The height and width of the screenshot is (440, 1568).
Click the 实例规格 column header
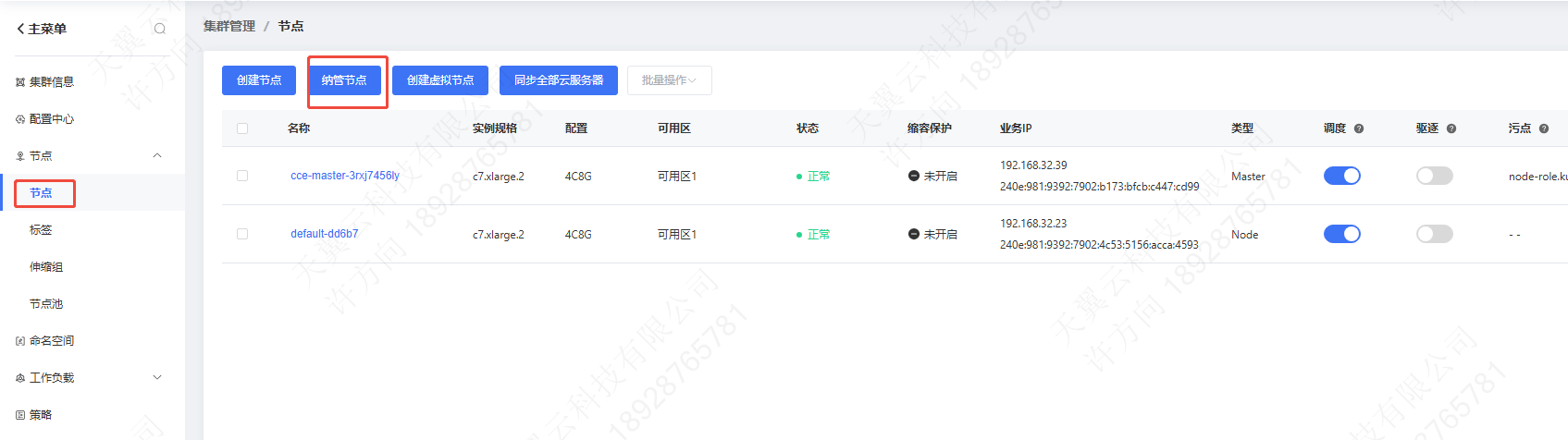pyautogui.click(x=495, y=128)
